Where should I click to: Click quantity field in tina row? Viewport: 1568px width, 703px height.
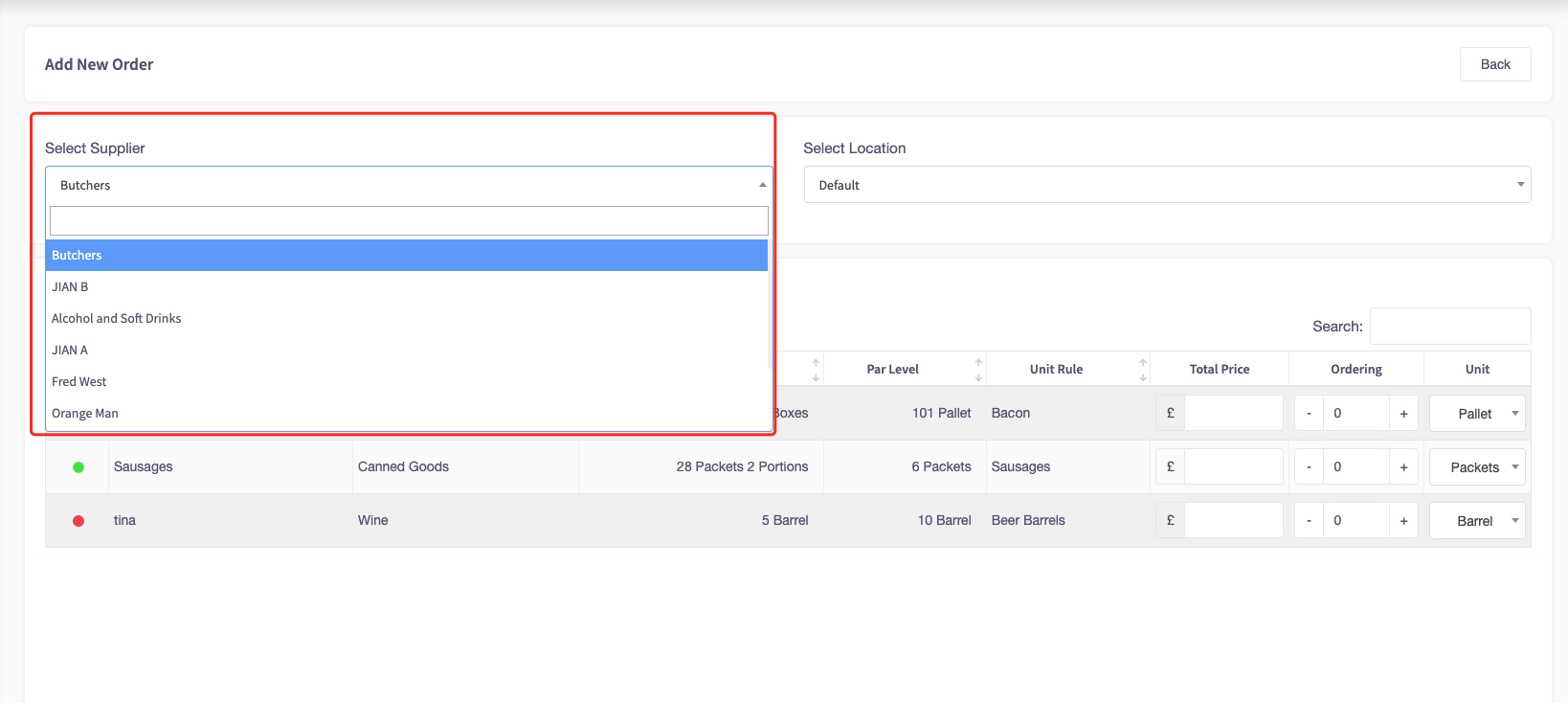tap(1356, 521)
